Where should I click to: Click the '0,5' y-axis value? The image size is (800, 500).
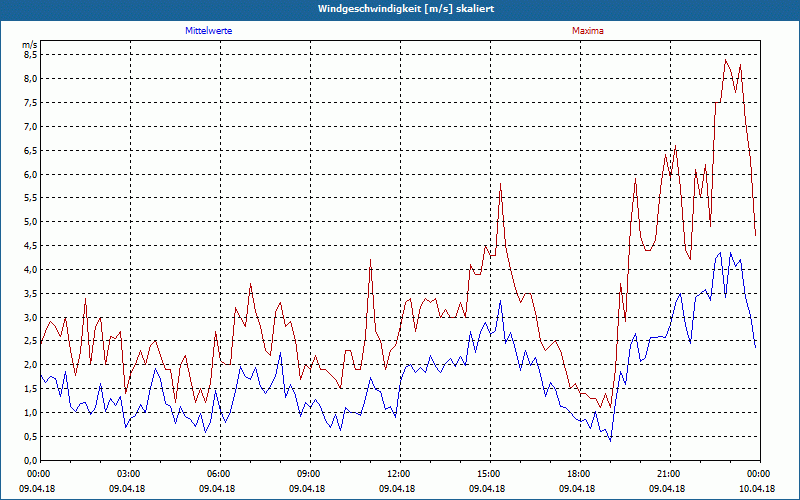coord(31,437)
